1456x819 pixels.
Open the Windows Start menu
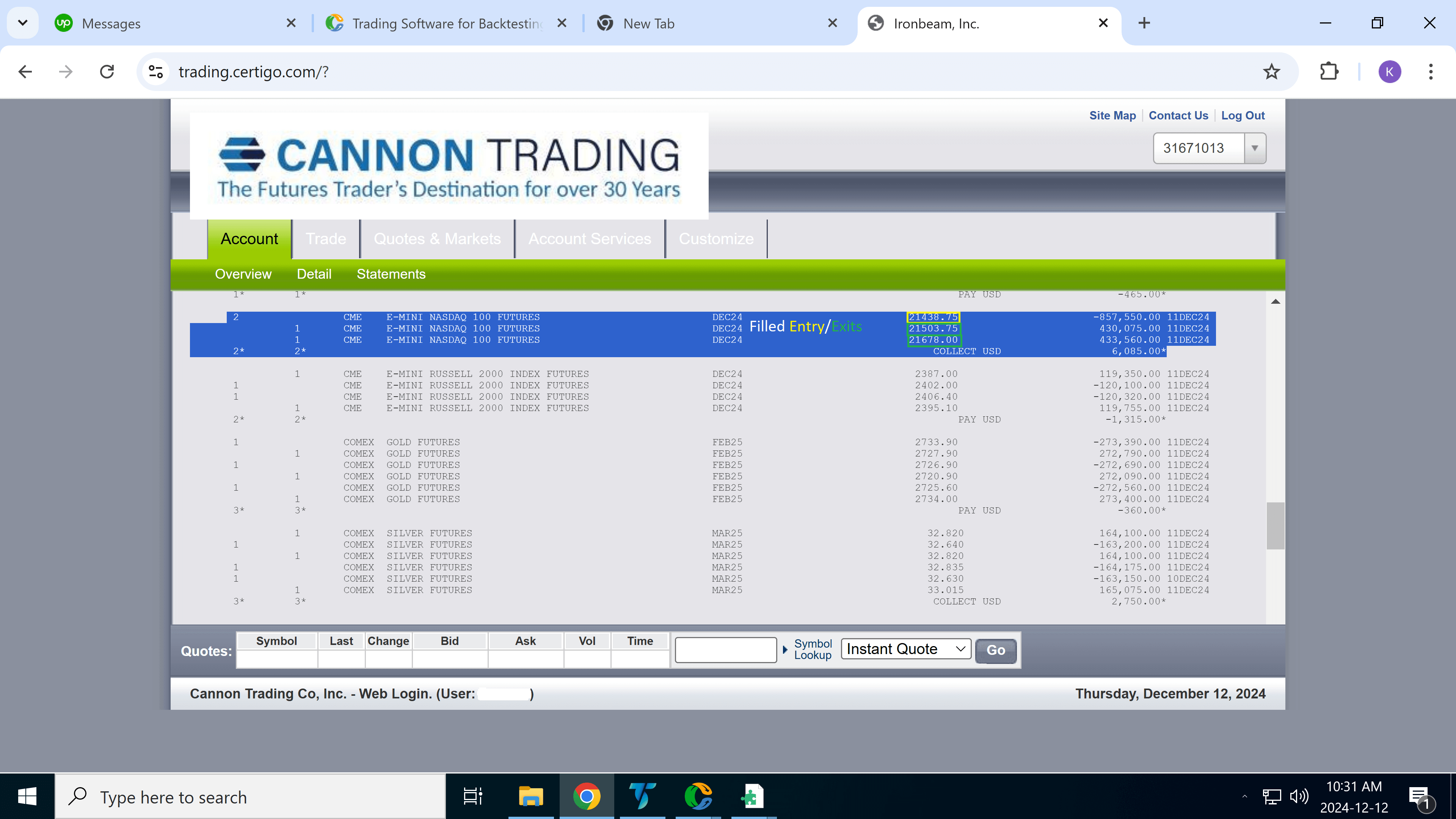pos(27,797)
